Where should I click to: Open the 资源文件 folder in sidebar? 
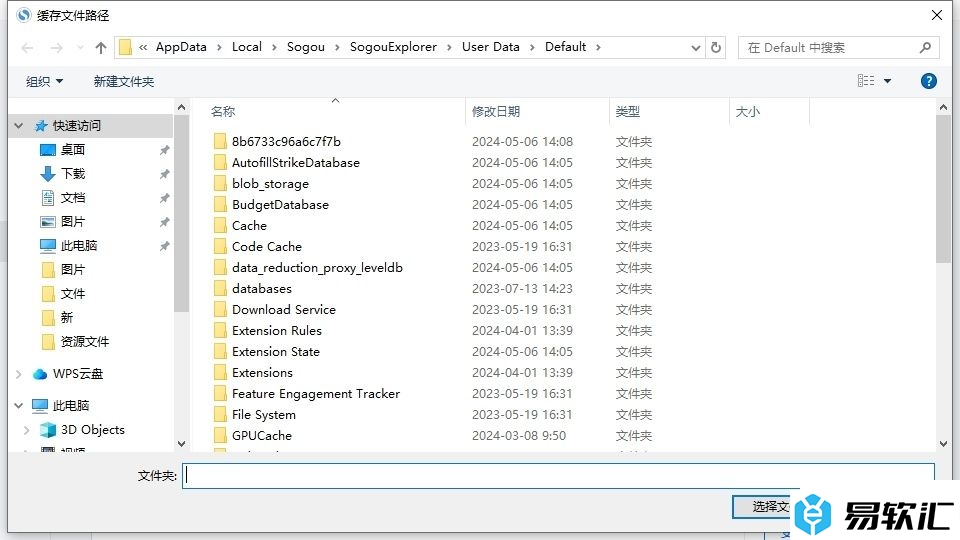[x=84, y=341]
